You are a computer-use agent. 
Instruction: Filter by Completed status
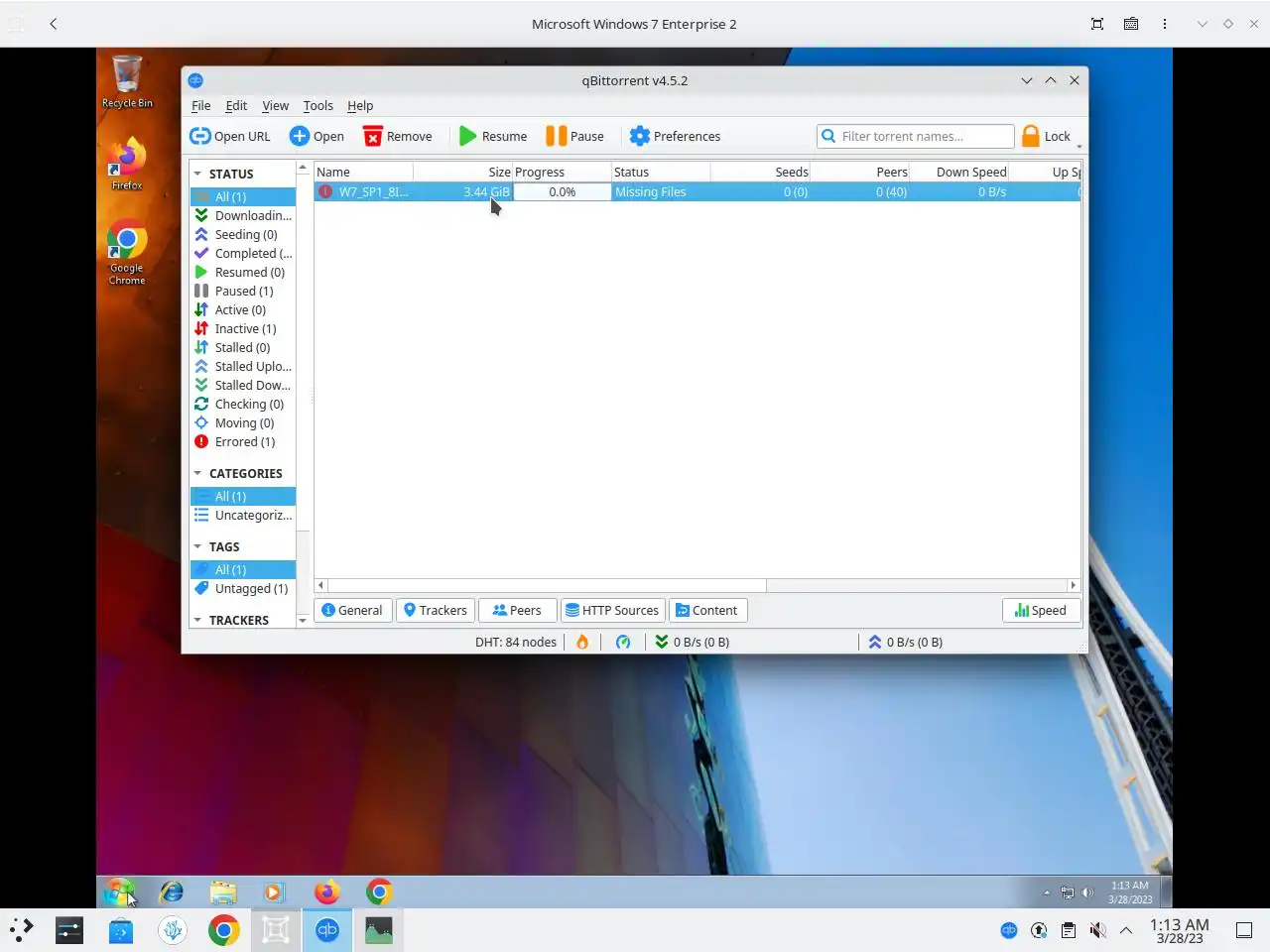click(x=243, y=253)
